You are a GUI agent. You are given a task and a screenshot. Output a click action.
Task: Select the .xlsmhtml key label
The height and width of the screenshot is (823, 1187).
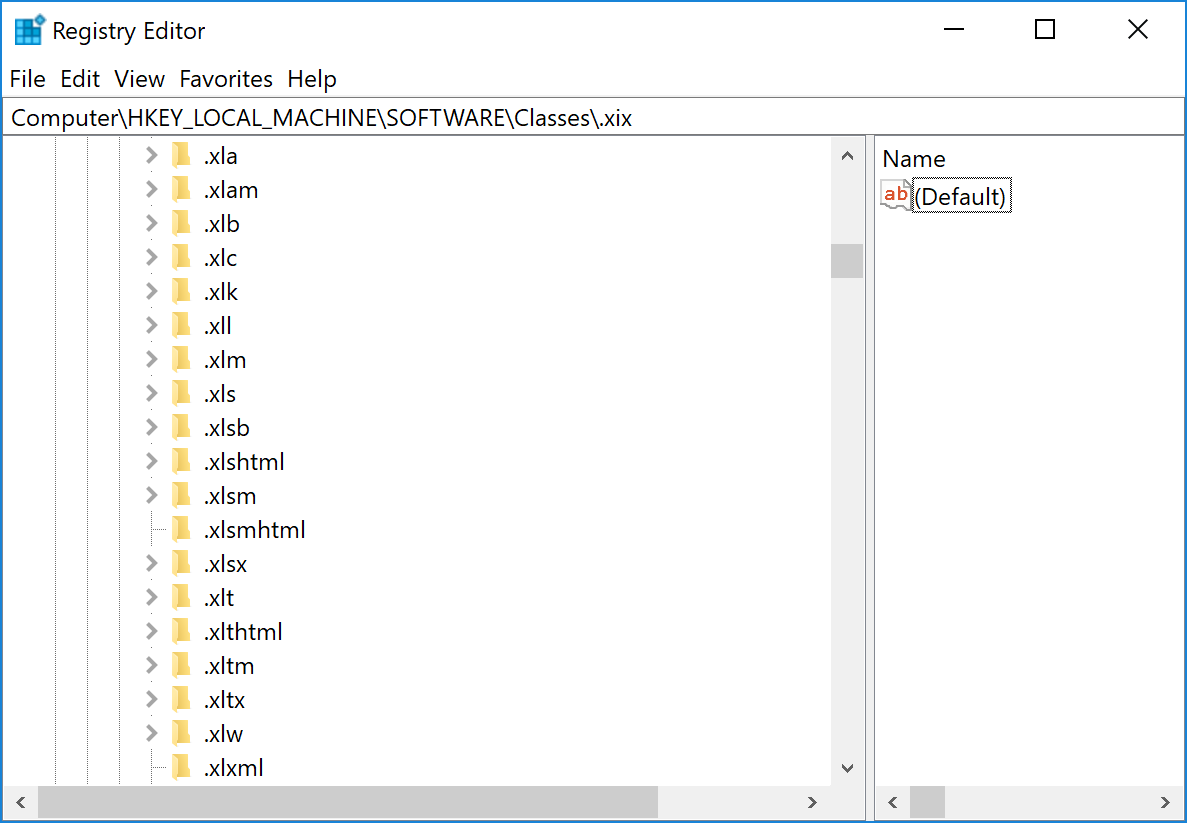[254, 530]
